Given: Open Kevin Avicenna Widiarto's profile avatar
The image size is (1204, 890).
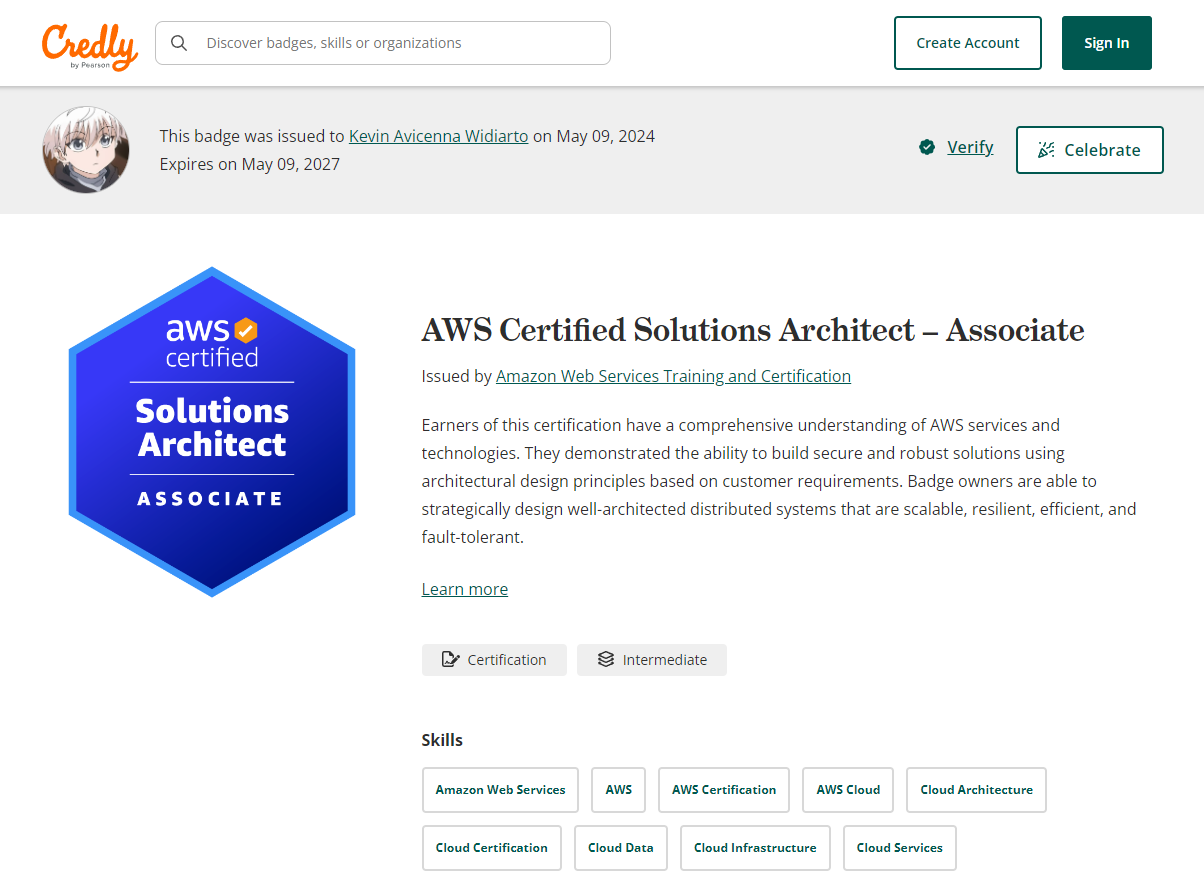Looking at the screenshot, I should 86,150.
